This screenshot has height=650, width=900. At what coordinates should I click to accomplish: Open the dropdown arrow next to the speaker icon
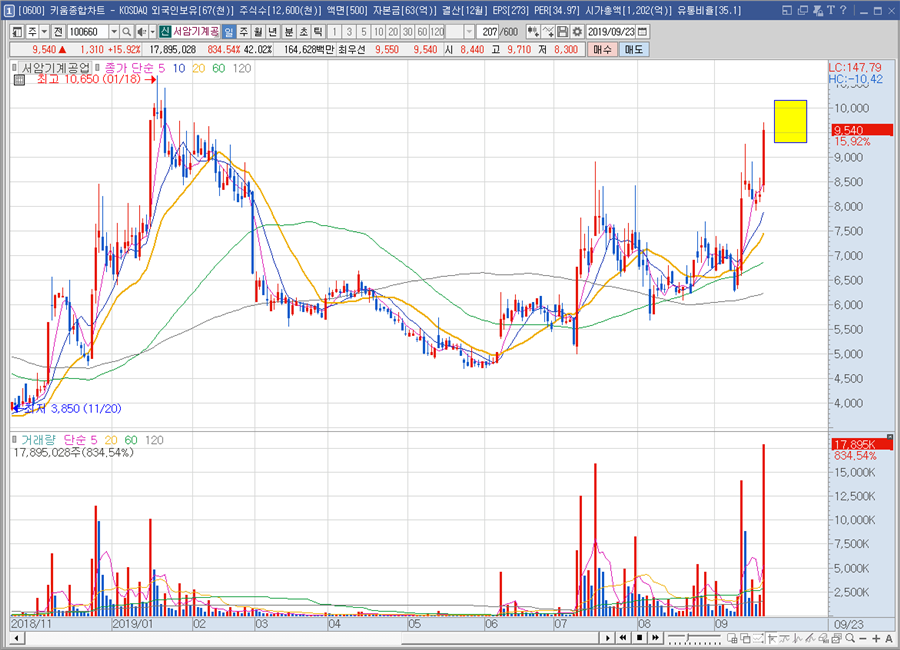(x=153, y=32)
